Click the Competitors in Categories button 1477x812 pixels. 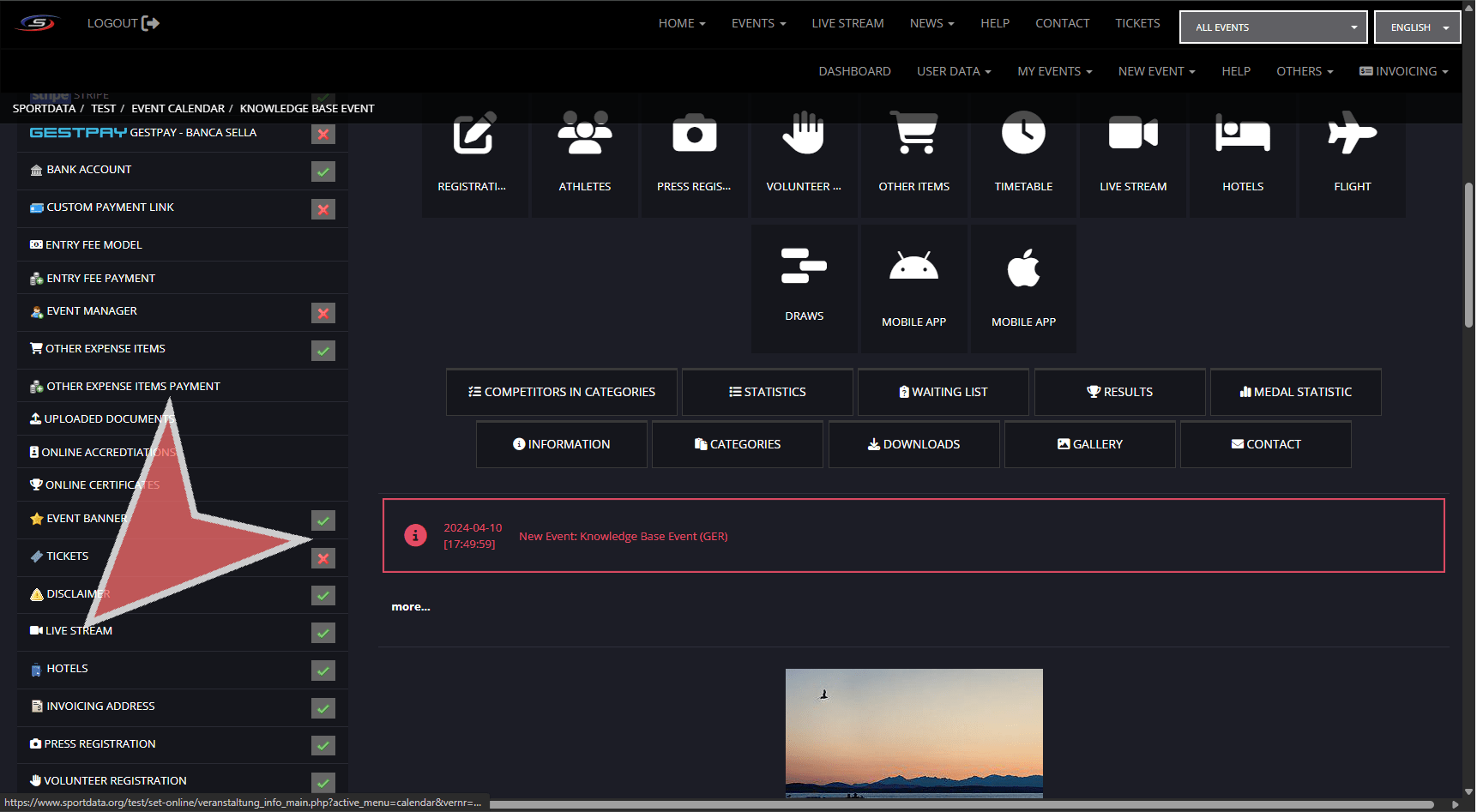click(562, 392)
